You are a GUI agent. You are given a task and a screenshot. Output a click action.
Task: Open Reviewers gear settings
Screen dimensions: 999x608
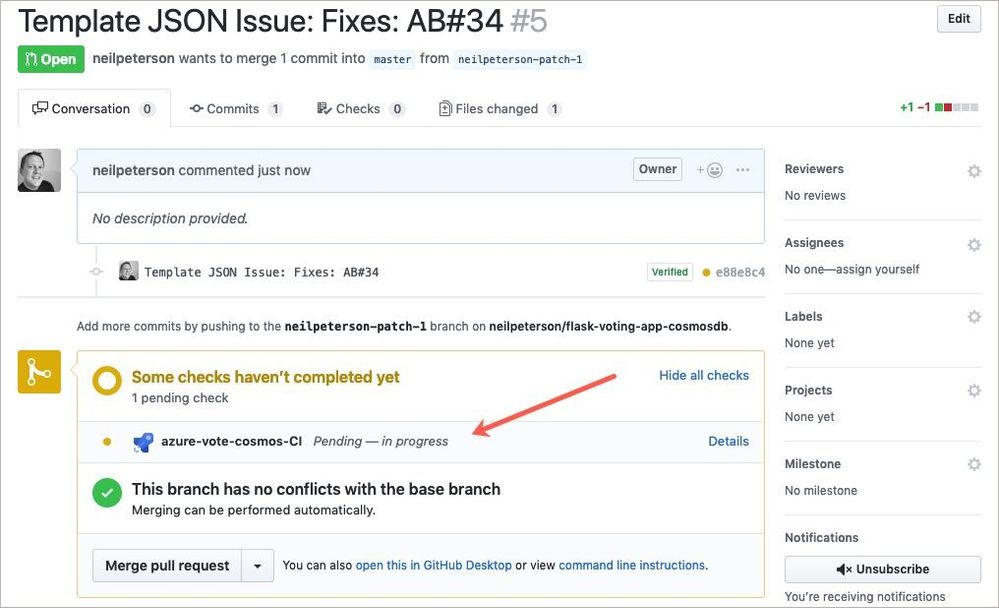(x=974, y=171)
